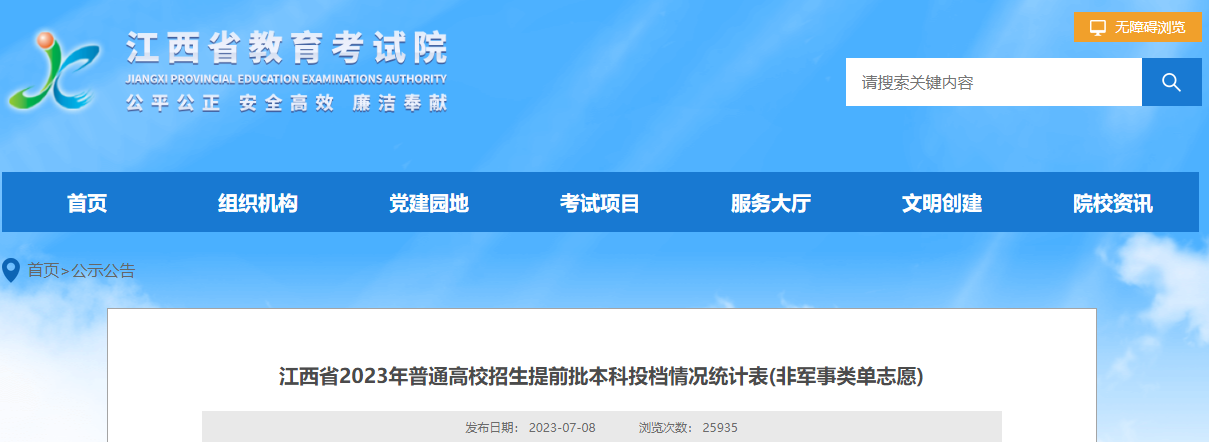Go to 首页 in the navigation bar
Viewport: 1209px width, 442px height.
pos(87,203)
